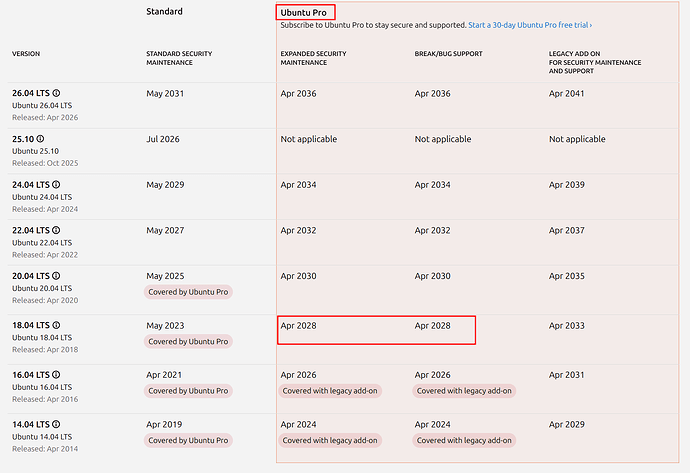Click STANDARD SECURITY MAINTENANCE header

click(x=179, y=58)
